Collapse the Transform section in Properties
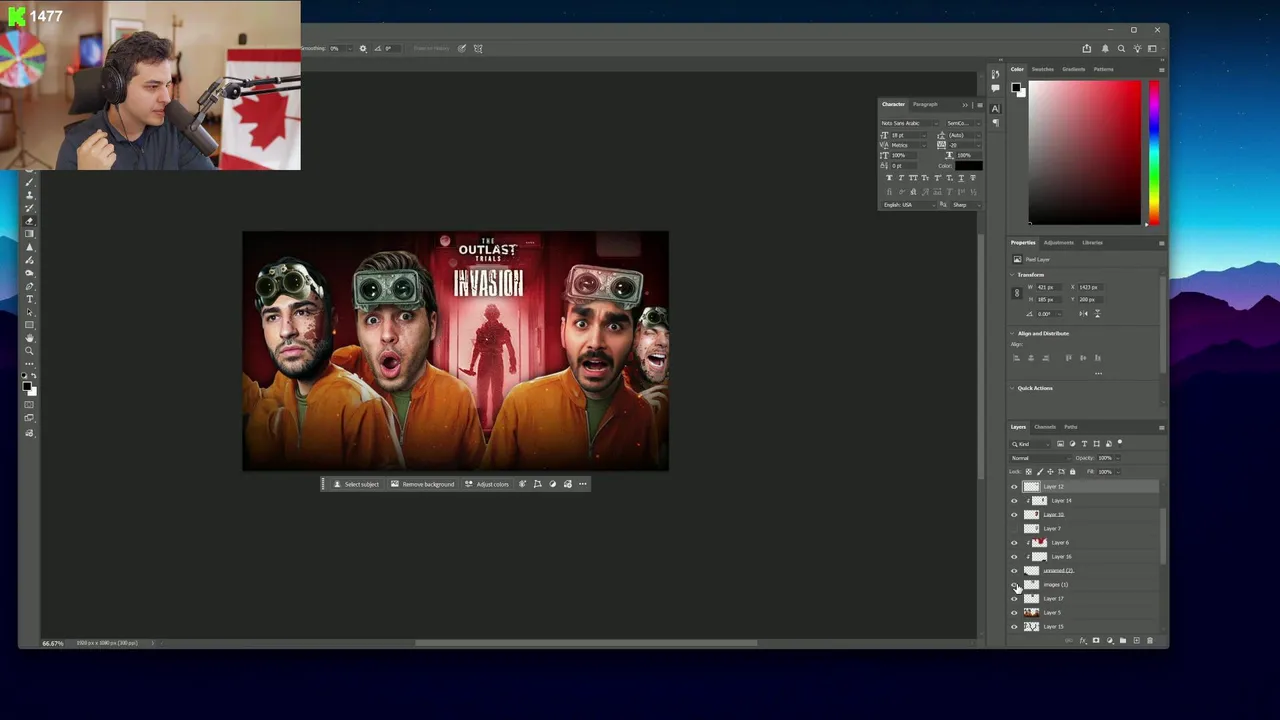This screenshot has height=720, width=1280. coord(1012,274)
